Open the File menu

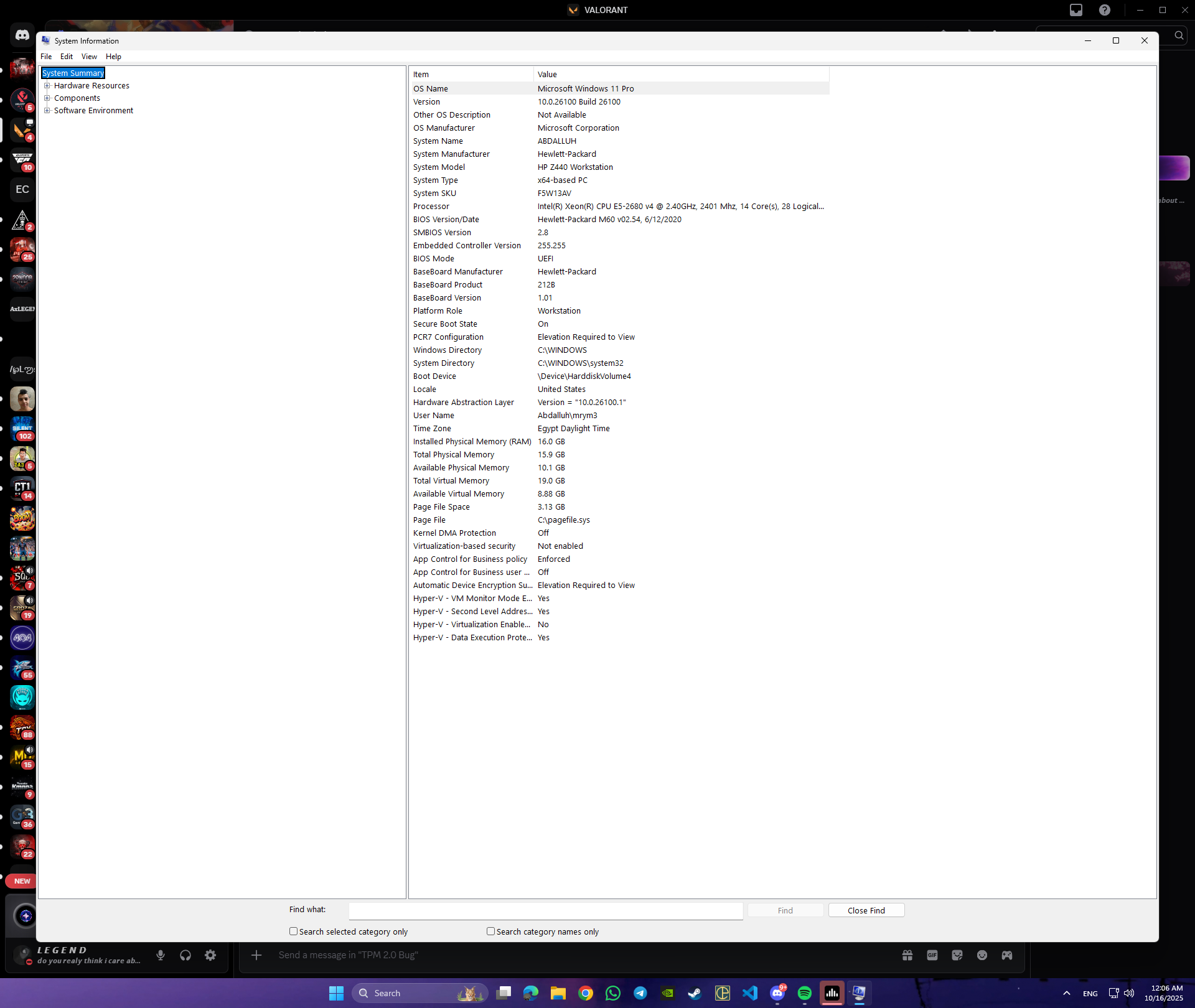click(x=46, y=57)
